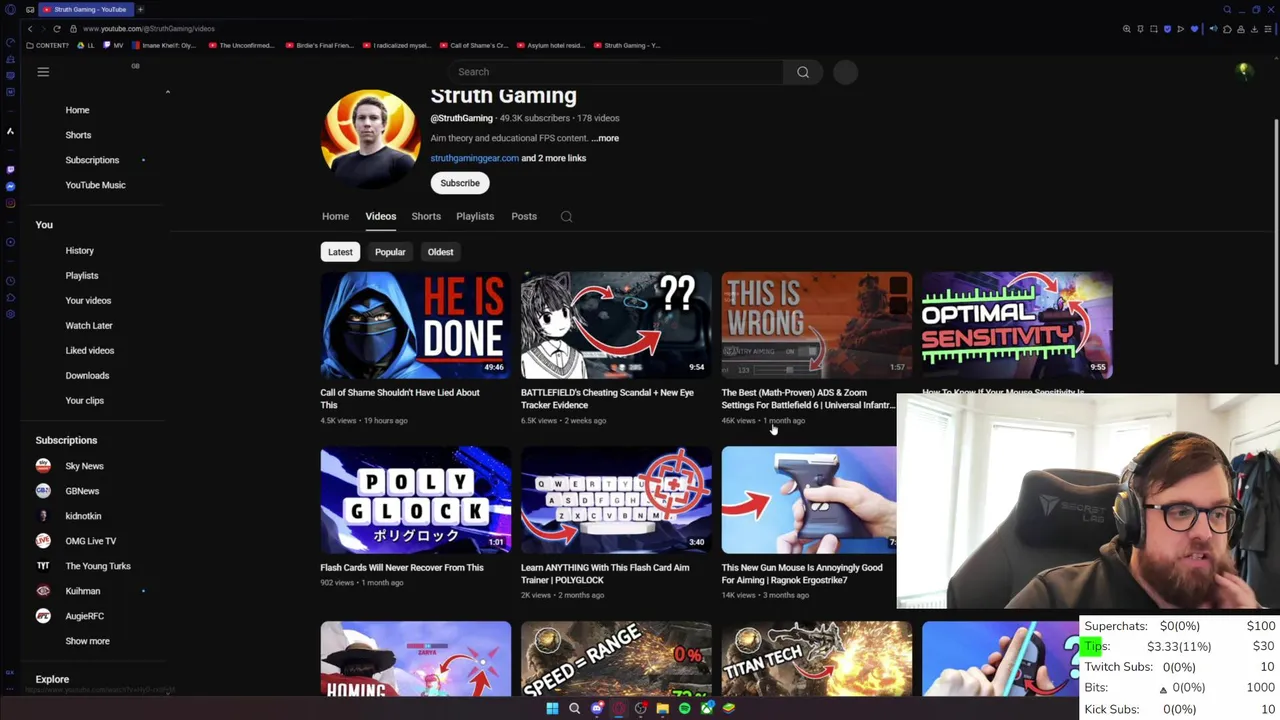Open Liked videos in the sidebar
This screenshot has width=1280, height=720.
pos(89,350)
